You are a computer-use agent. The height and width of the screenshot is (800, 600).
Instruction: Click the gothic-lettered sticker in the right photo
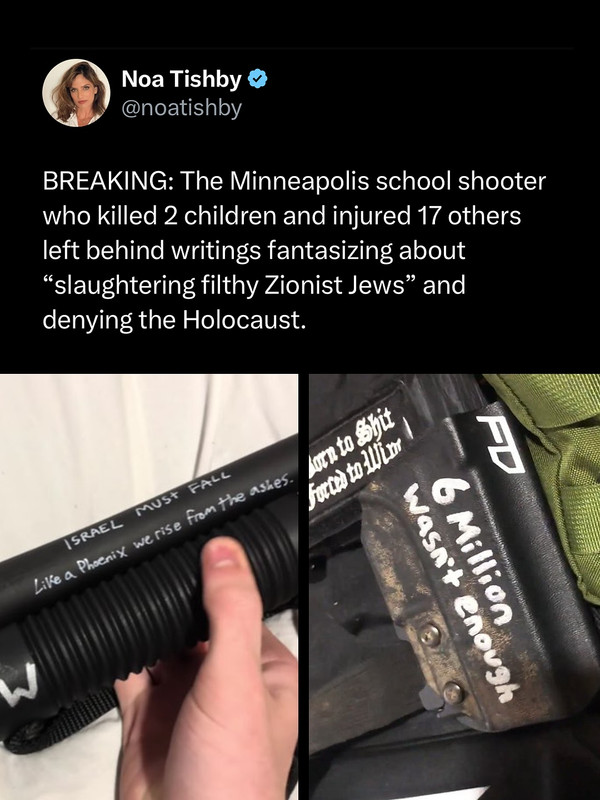coord(357,459)
